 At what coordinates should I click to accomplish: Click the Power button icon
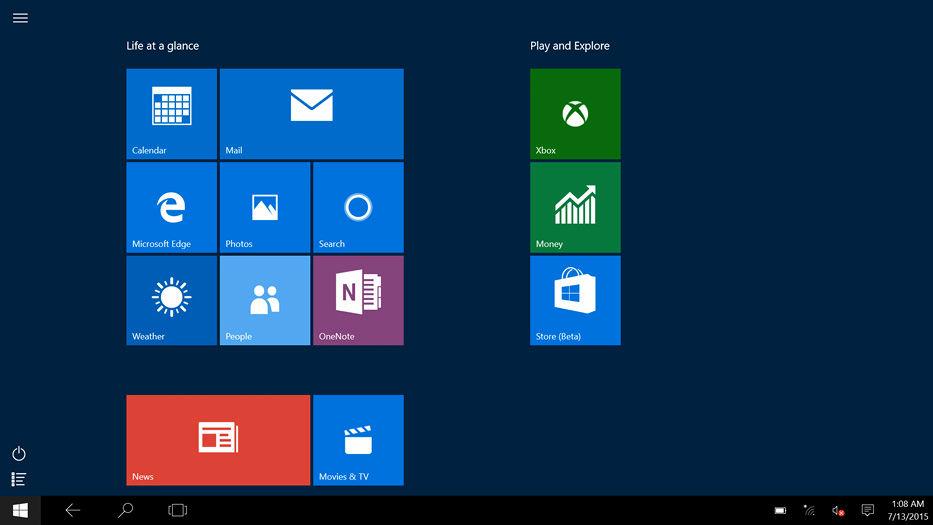[19, 454]
